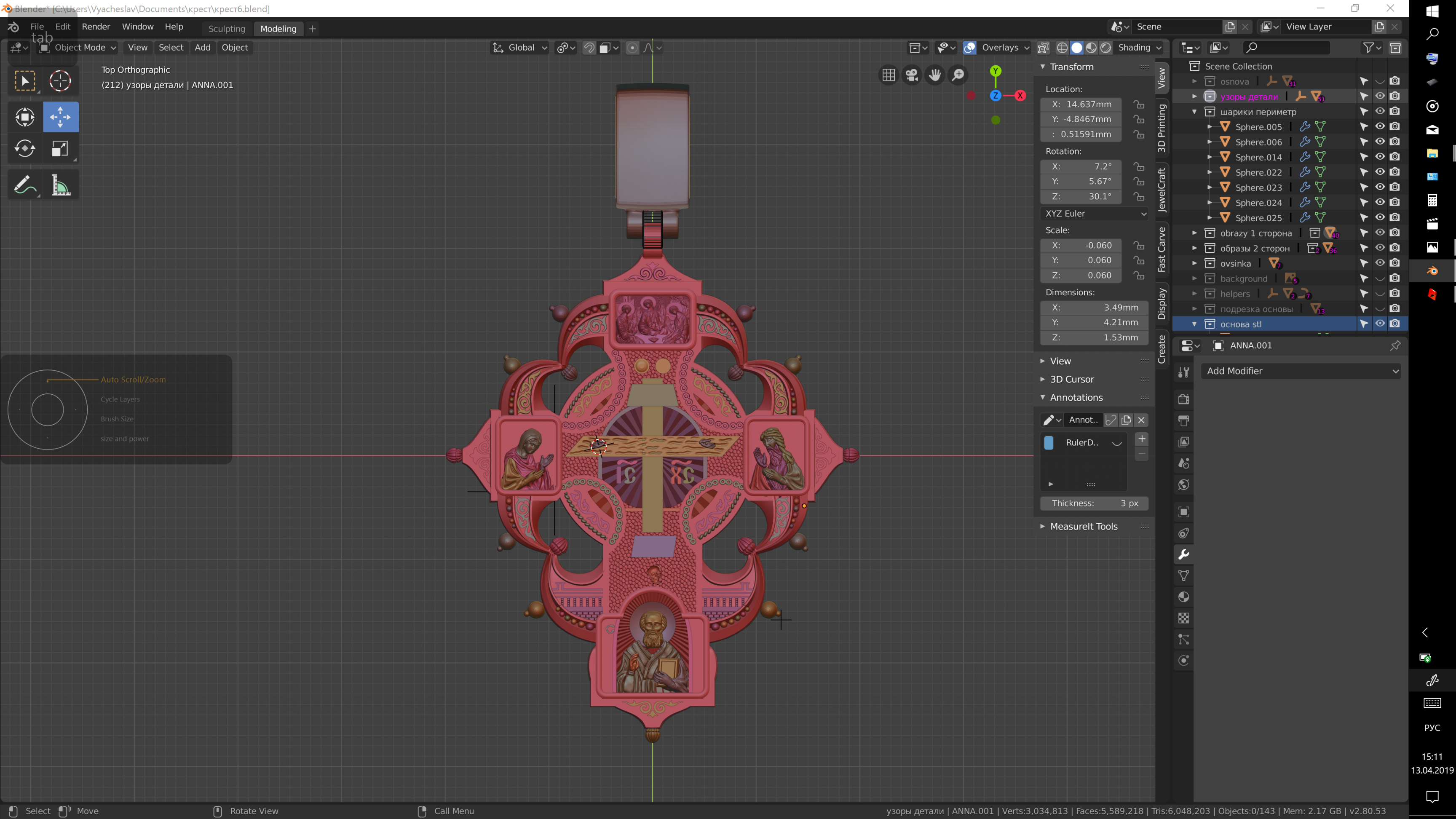Toggle orthographic grid view icon
Viewport: 1456px width, 819px height.
(x=889, y=75)
